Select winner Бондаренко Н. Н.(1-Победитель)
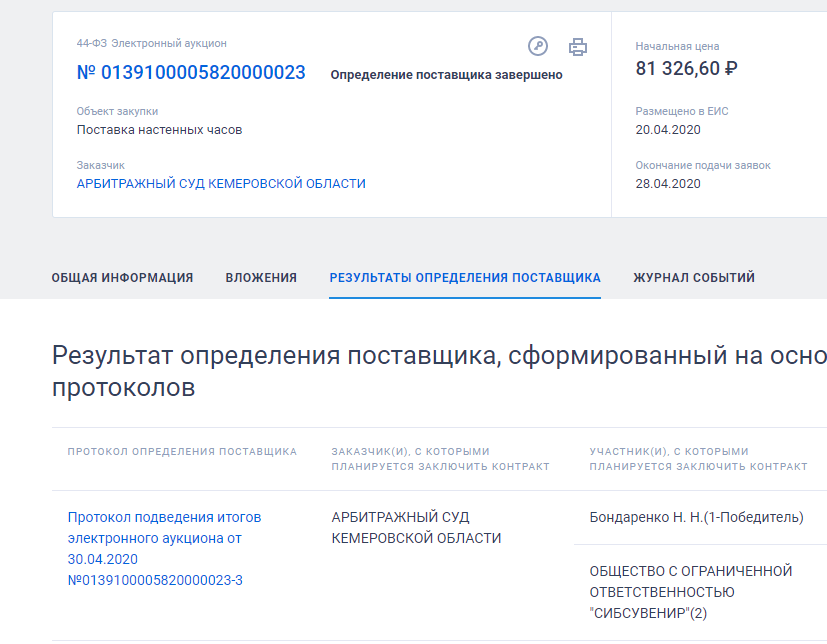827x644 pixels. coord(696,517)
